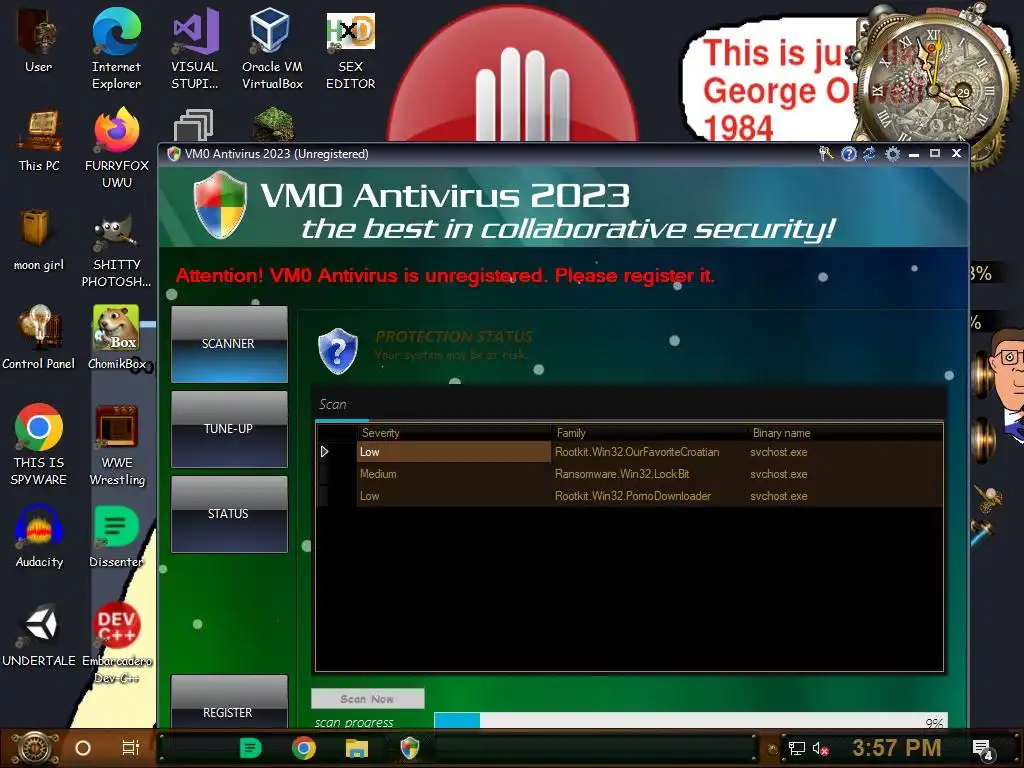1024x768 pixels.
Task: Click the blue update arrows icon
Action: pos(869,153)
